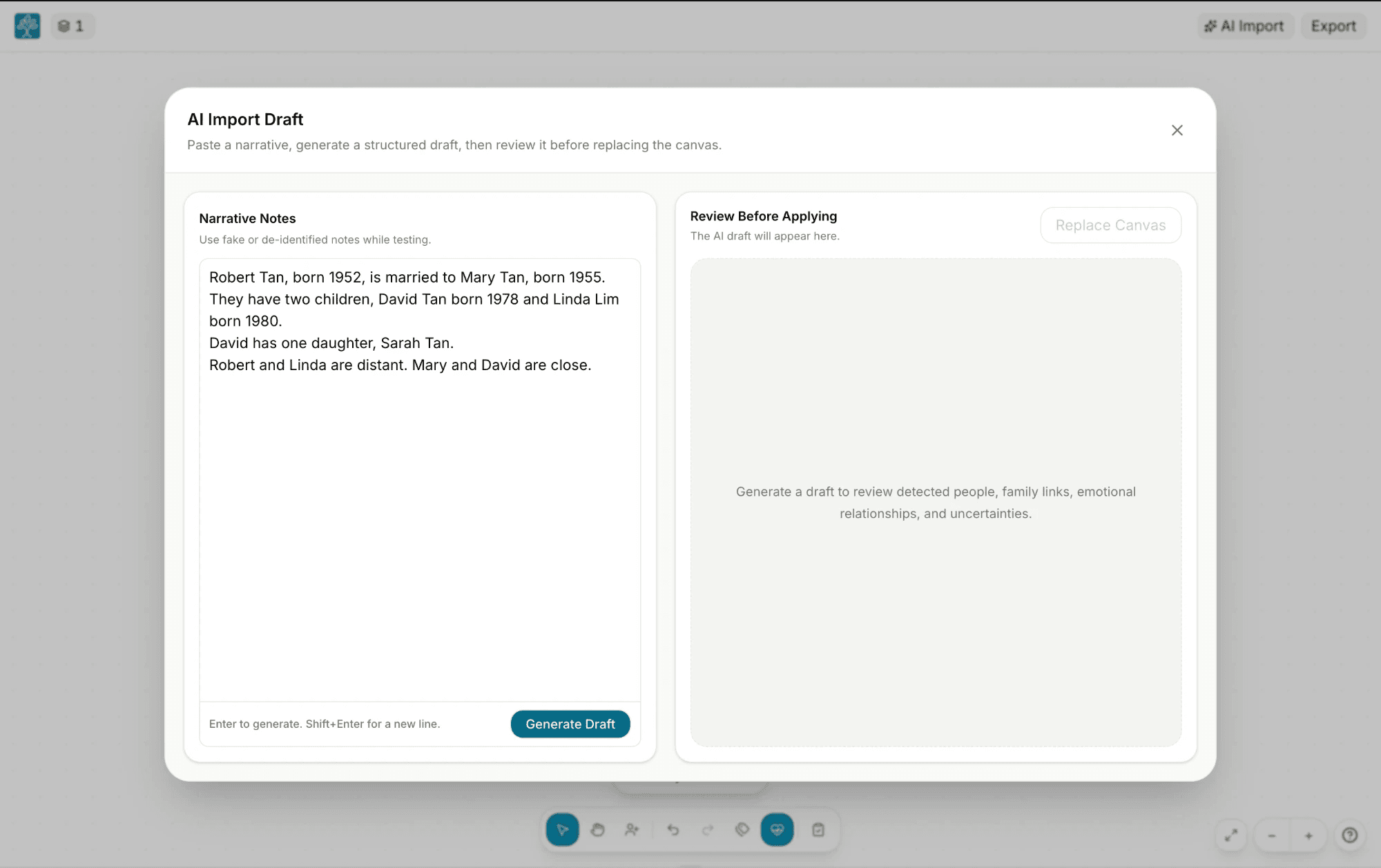Click the layers count badge showing 1
Image resolution: width=1381 pixels, height=868 pixels.
(72, 26)
